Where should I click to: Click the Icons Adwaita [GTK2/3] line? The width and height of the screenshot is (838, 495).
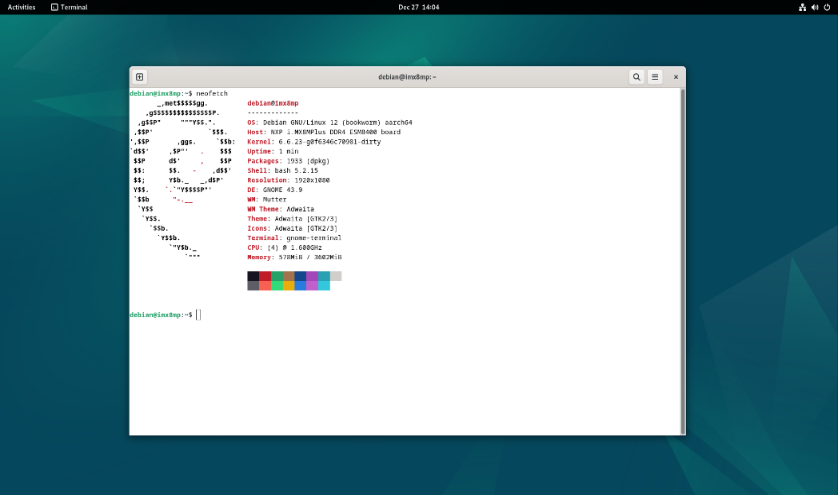pos(292,228)
